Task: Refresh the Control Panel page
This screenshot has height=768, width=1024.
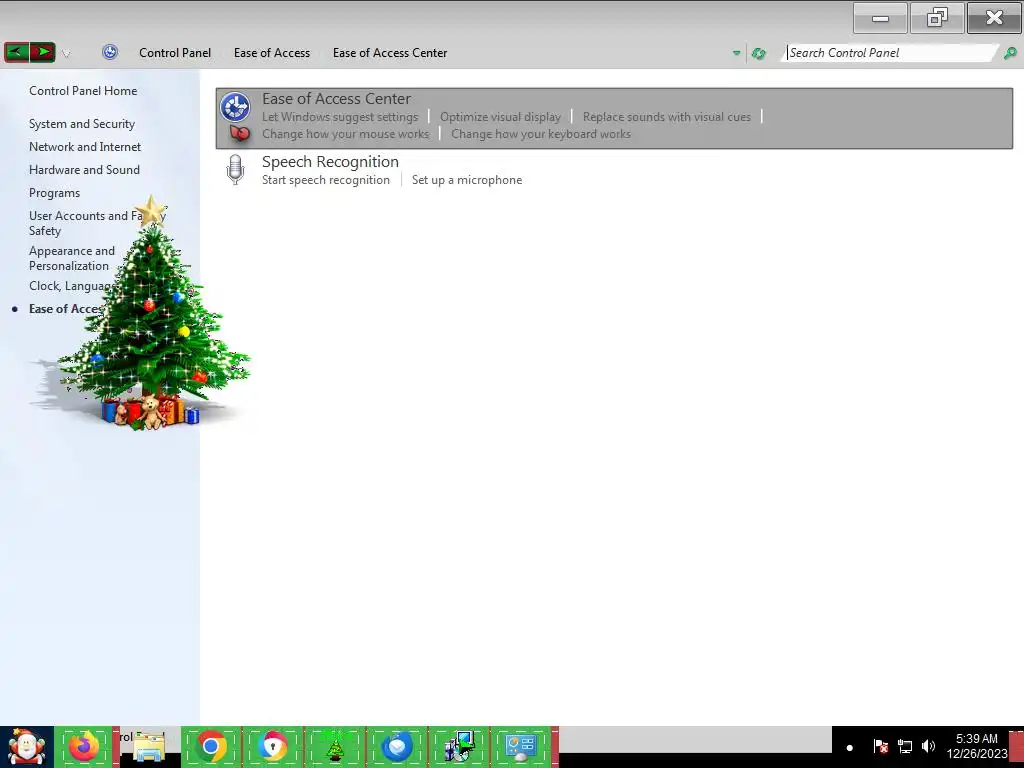Action: pyautogui.click(x=758, y=54)
